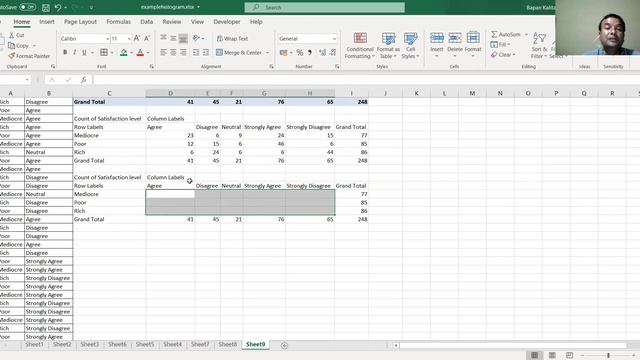The image size is (640, 360).
Task: Click Format Painter
Action: tap(29, 56)
